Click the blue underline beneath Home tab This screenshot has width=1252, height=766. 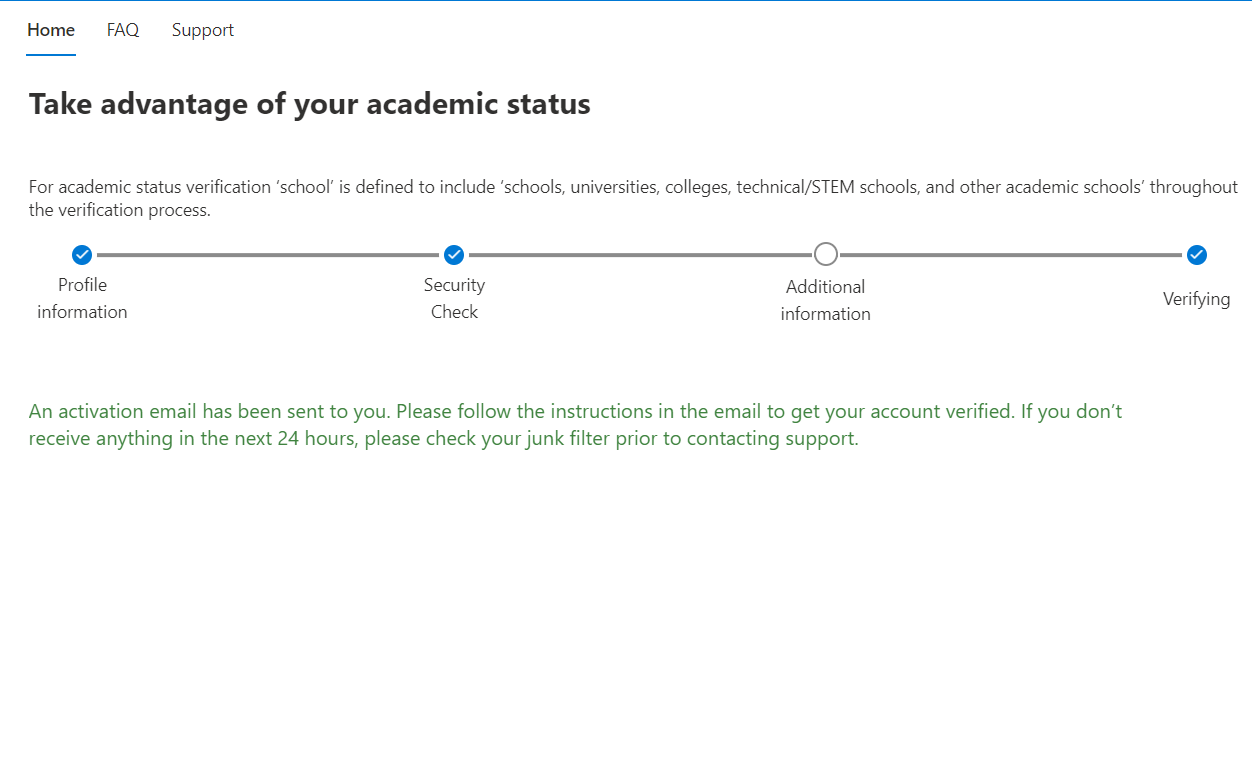[x=51, y=54]
